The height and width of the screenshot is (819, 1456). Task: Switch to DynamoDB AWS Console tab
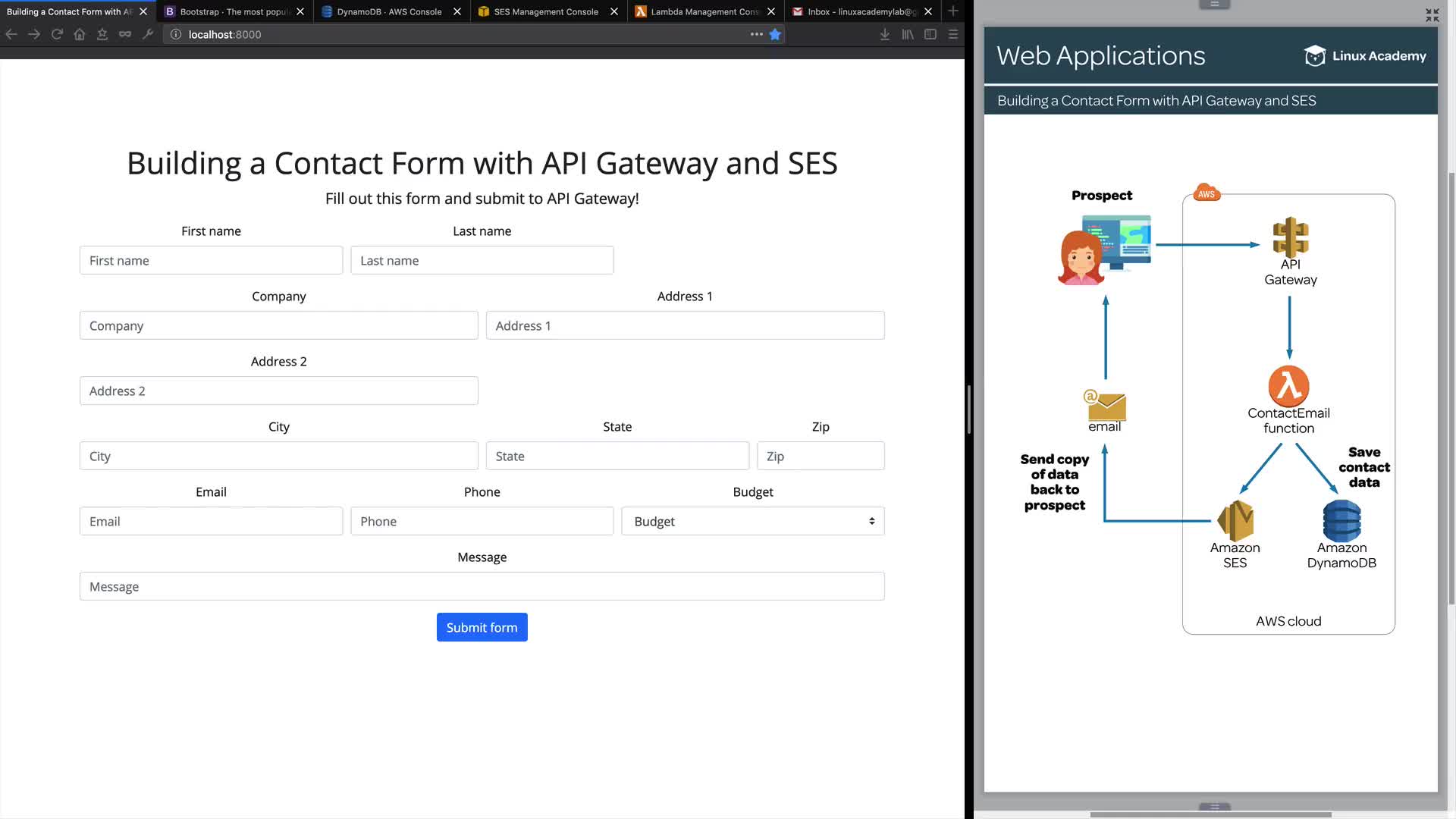click(388, 11)
